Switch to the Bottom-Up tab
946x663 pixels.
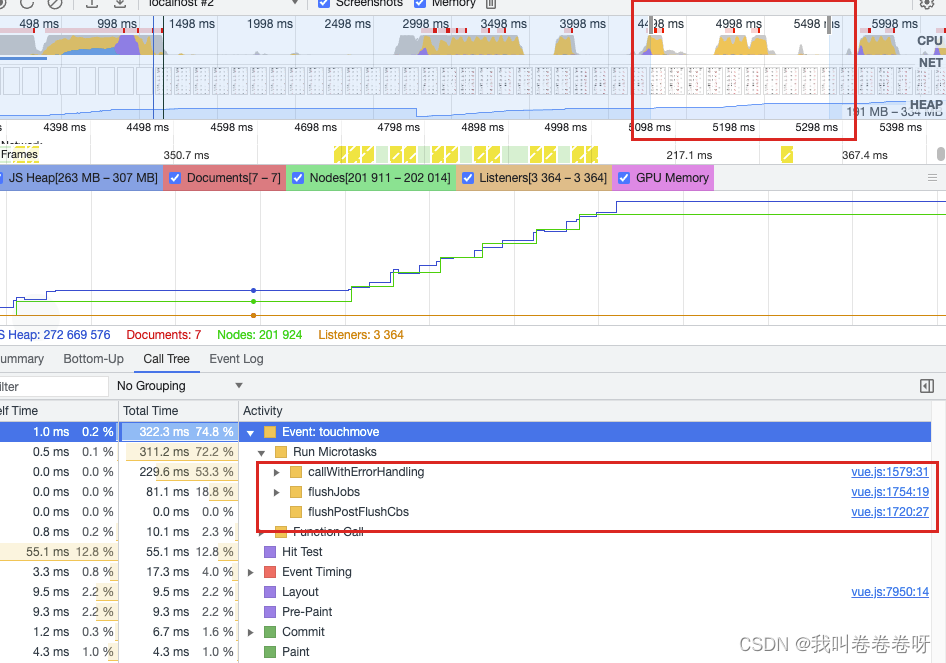(x=93, y=359)
